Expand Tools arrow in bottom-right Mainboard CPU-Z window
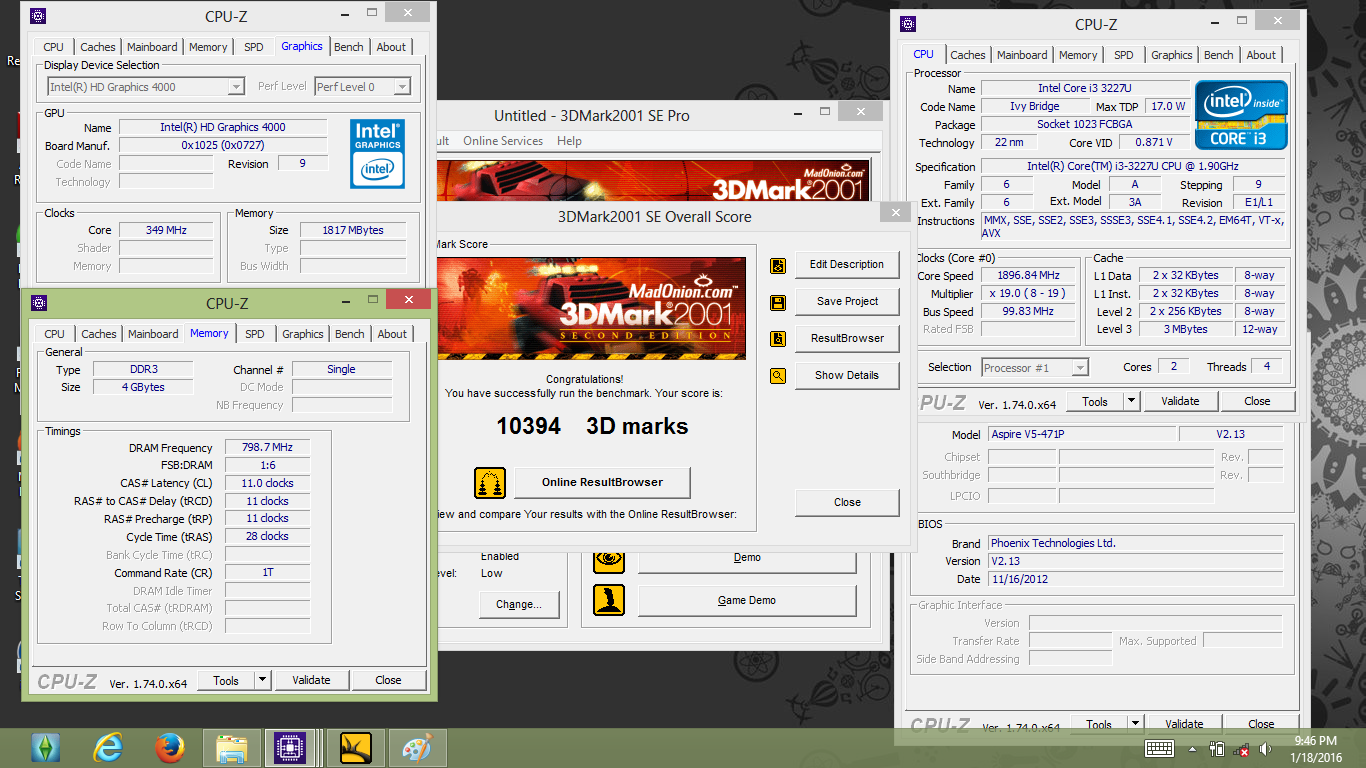1366x768 pixels. [1136, 724]
